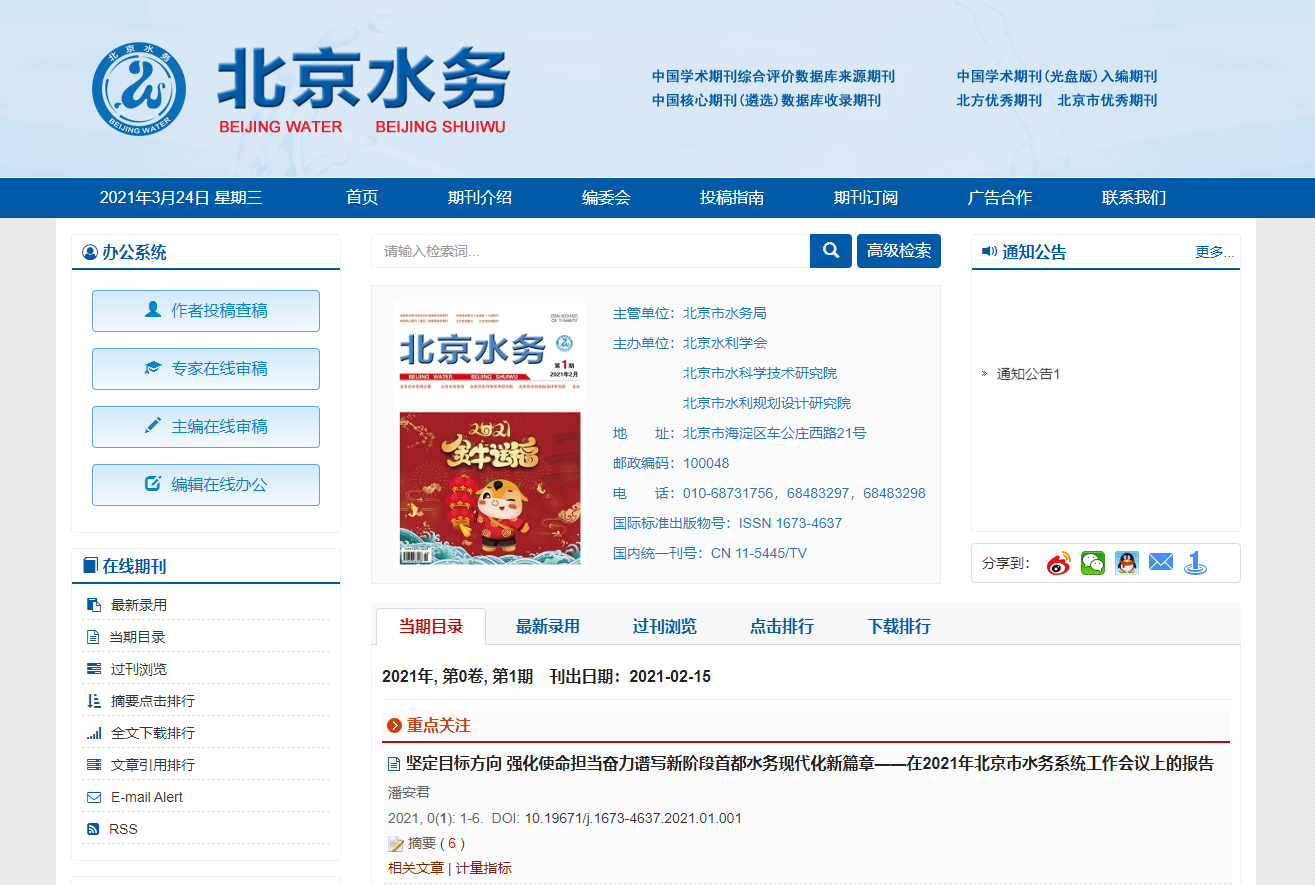Image resolution: width=1315 pixels, height=885 pixels.
Task: Click the bar chart icon next to 全文下载排行
Action: (94, 733)
